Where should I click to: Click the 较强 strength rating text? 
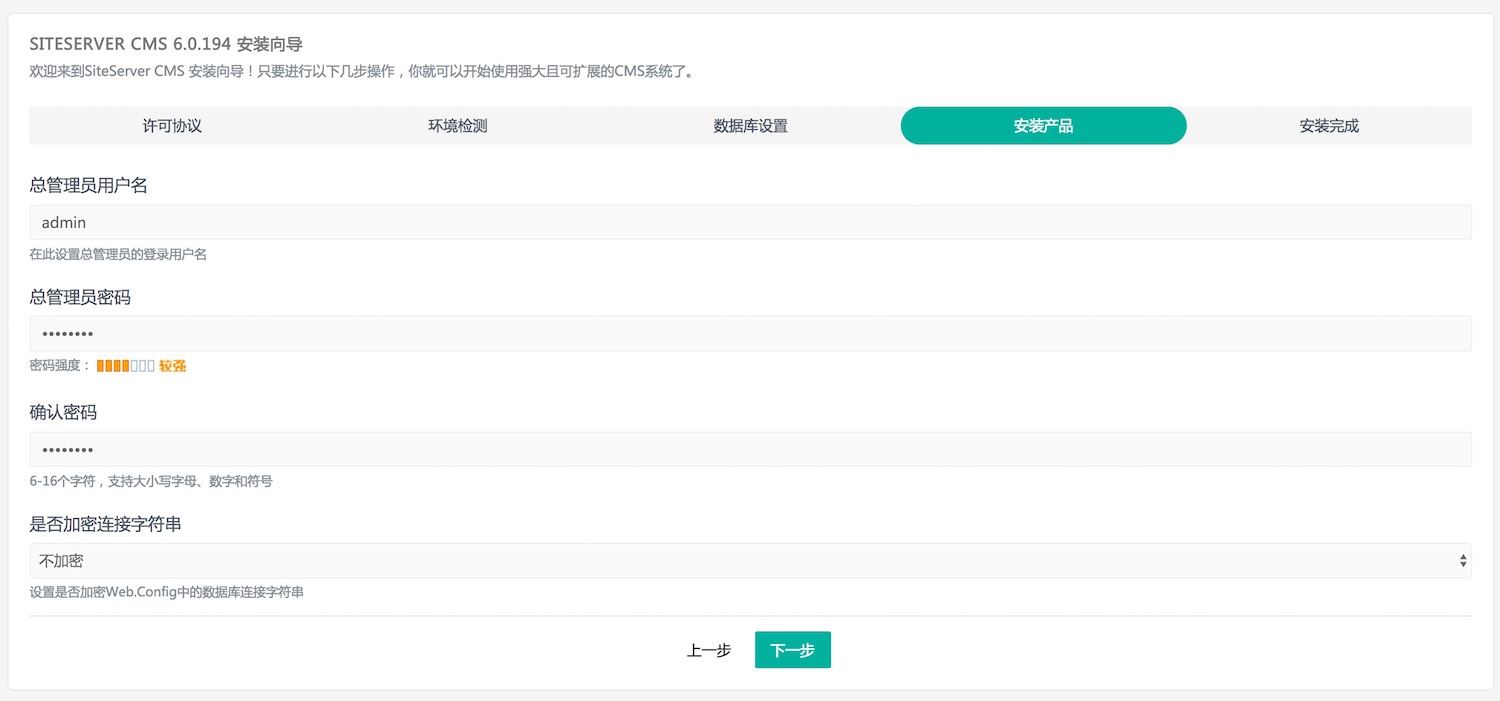coord(173,366)
